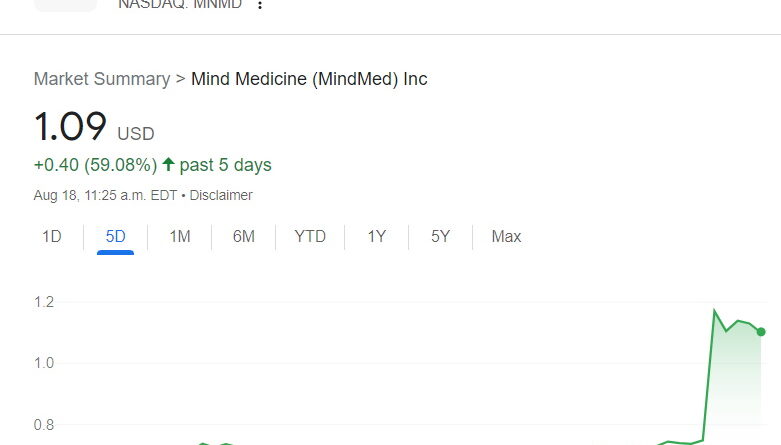Viewport: 781px width, 445px height.
Task: Switch to the 5Y chart range
Action: 440,237
